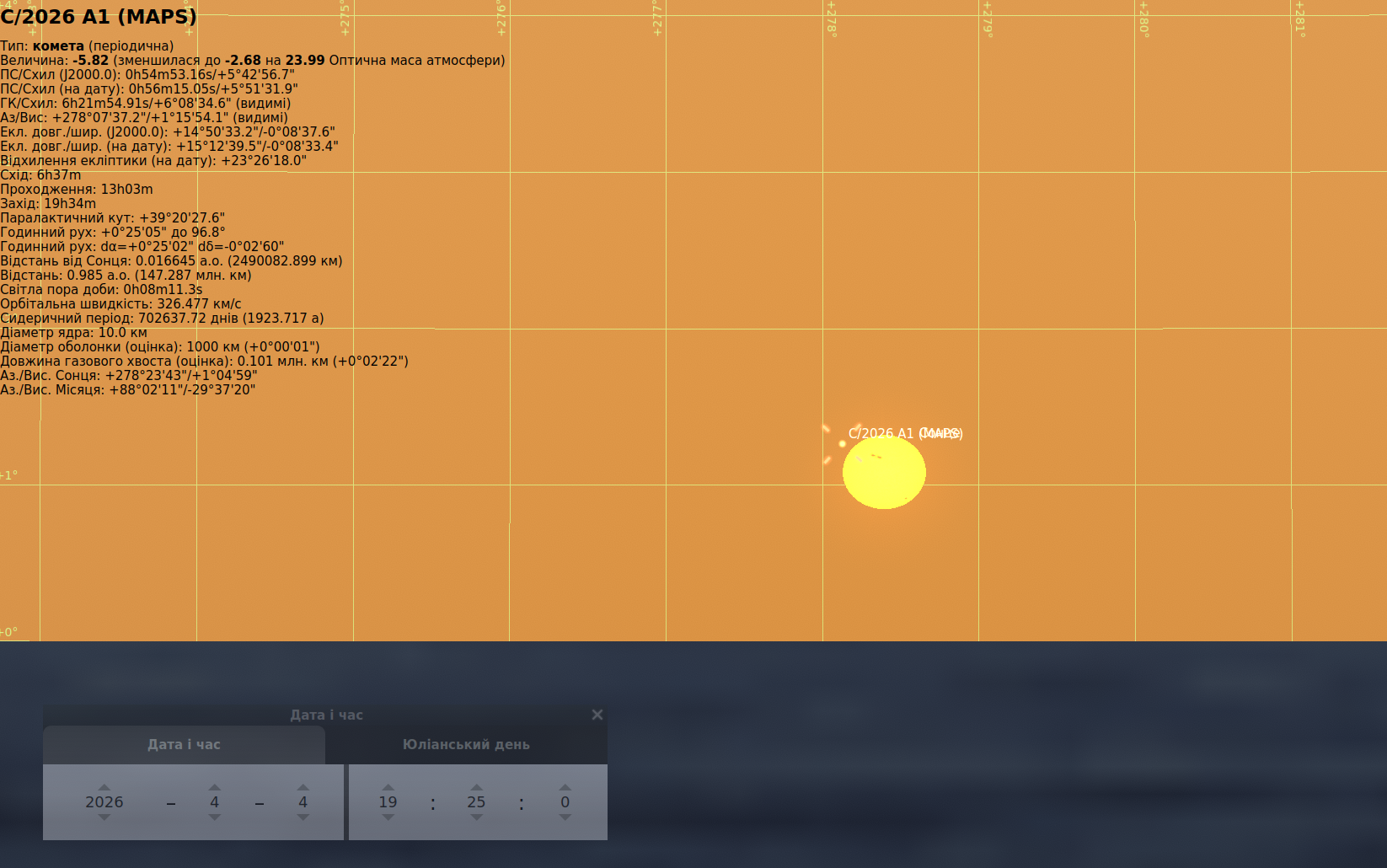Click the Тип: комета (періодична) line

[x=87, y=46]
